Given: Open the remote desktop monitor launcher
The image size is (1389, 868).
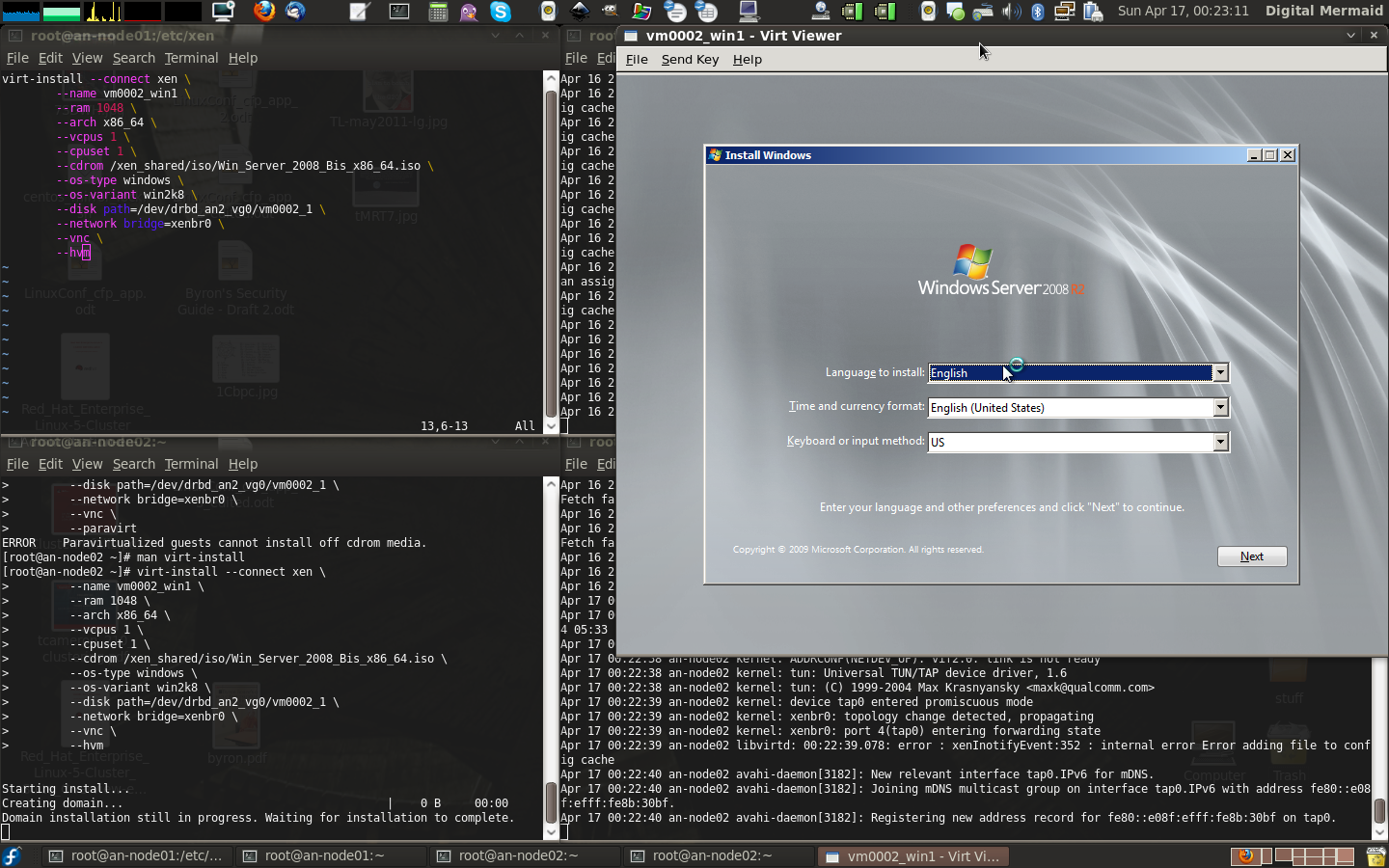Looking at the screenshot, I should point(224,12).
